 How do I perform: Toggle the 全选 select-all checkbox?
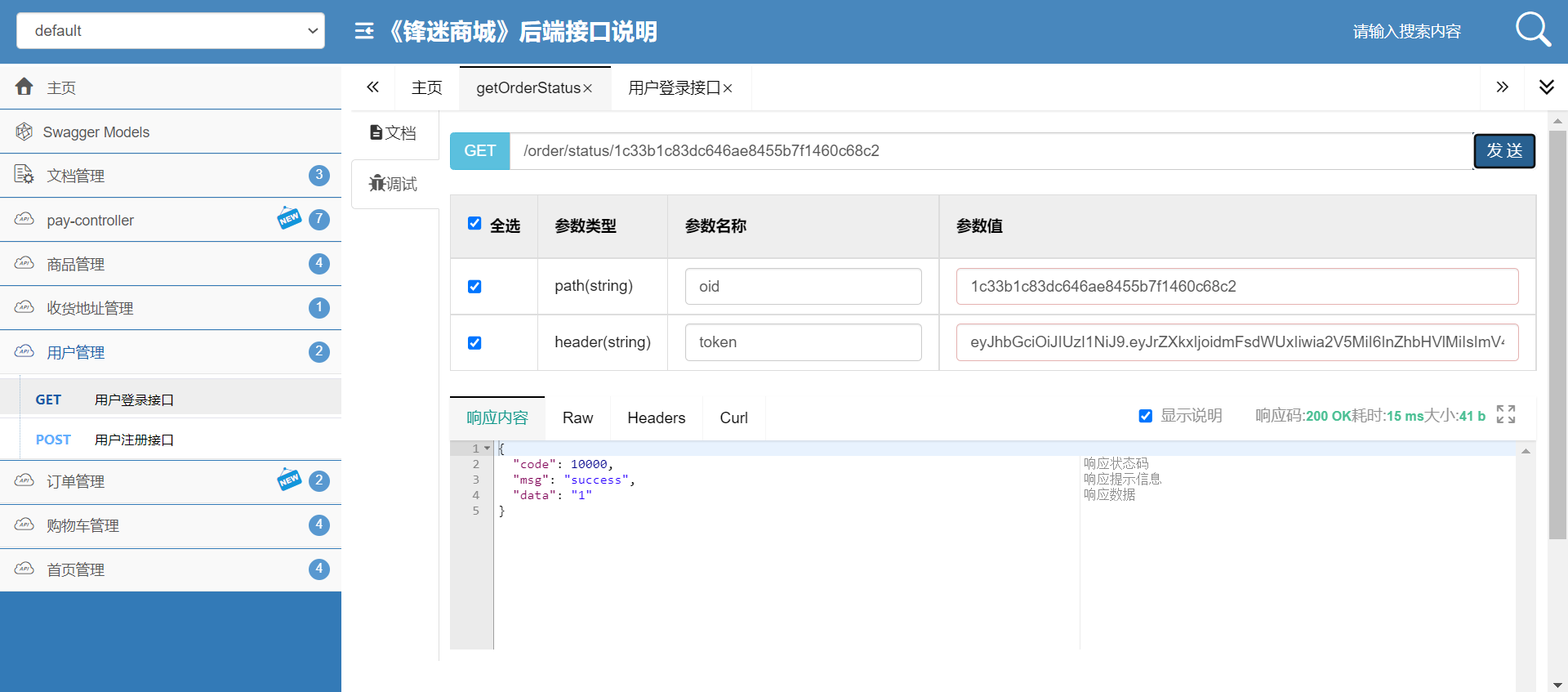474,223
